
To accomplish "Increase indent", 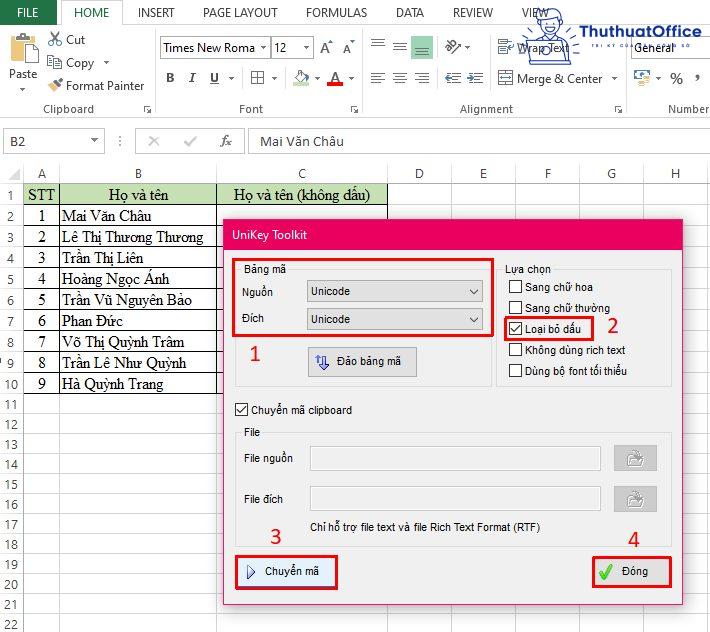I will 475,78.
